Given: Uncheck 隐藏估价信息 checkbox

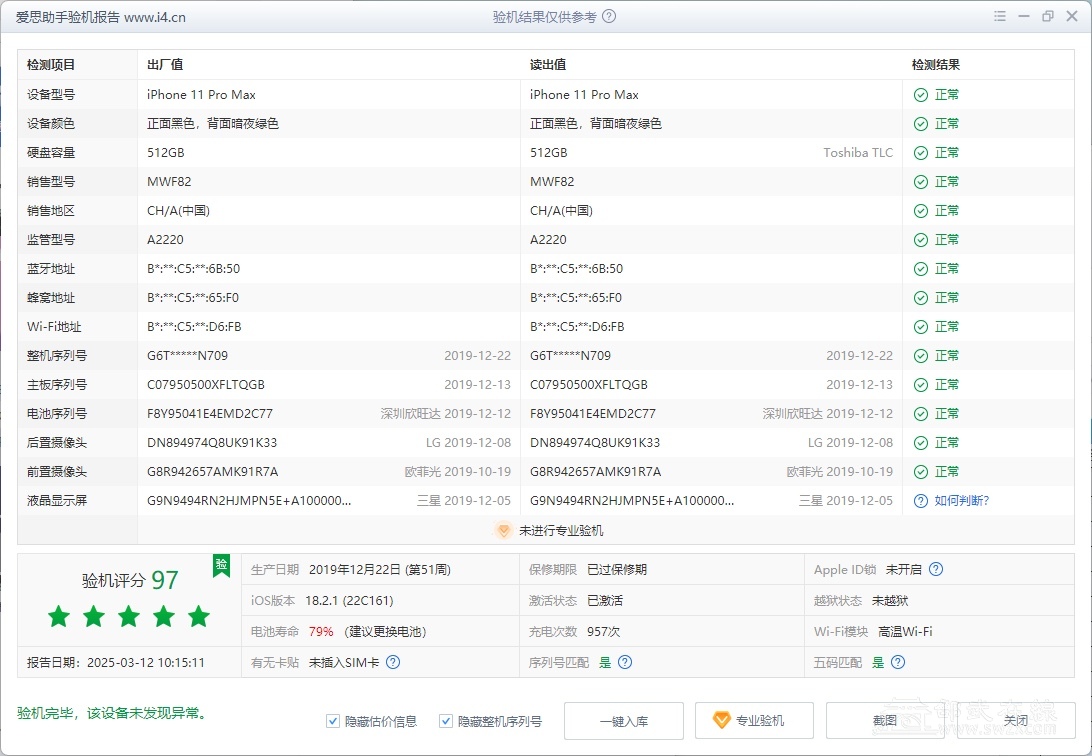Looking at the screenshot, I should tap(333, 721).
